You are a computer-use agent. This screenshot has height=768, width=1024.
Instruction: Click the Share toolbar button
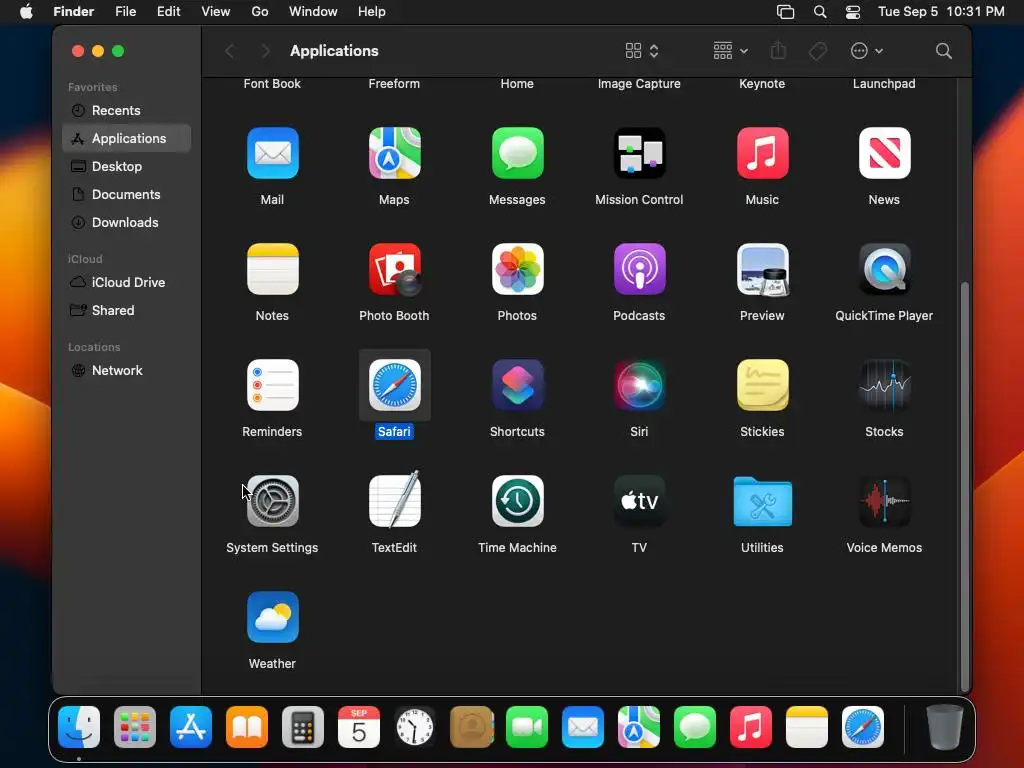point(778,51)
